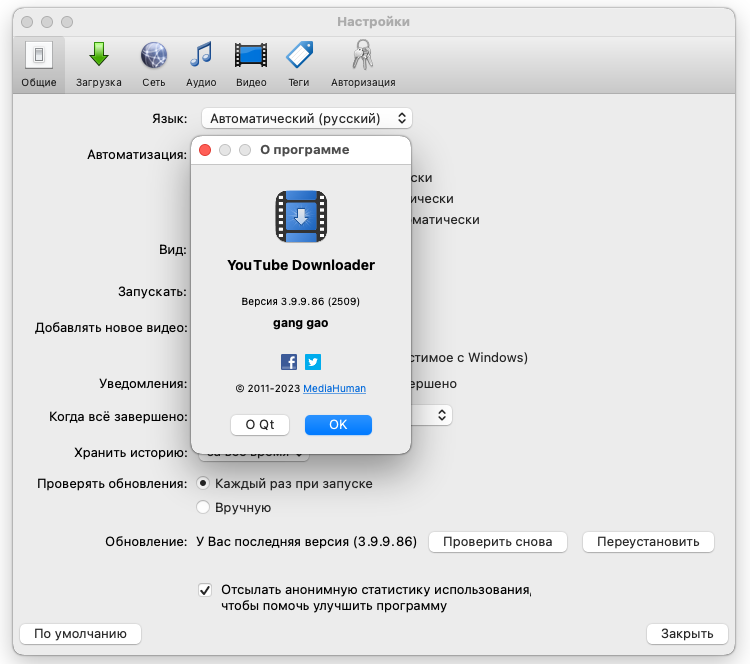Open Facebook page icon in About dialog

click(x=289, y=362)
